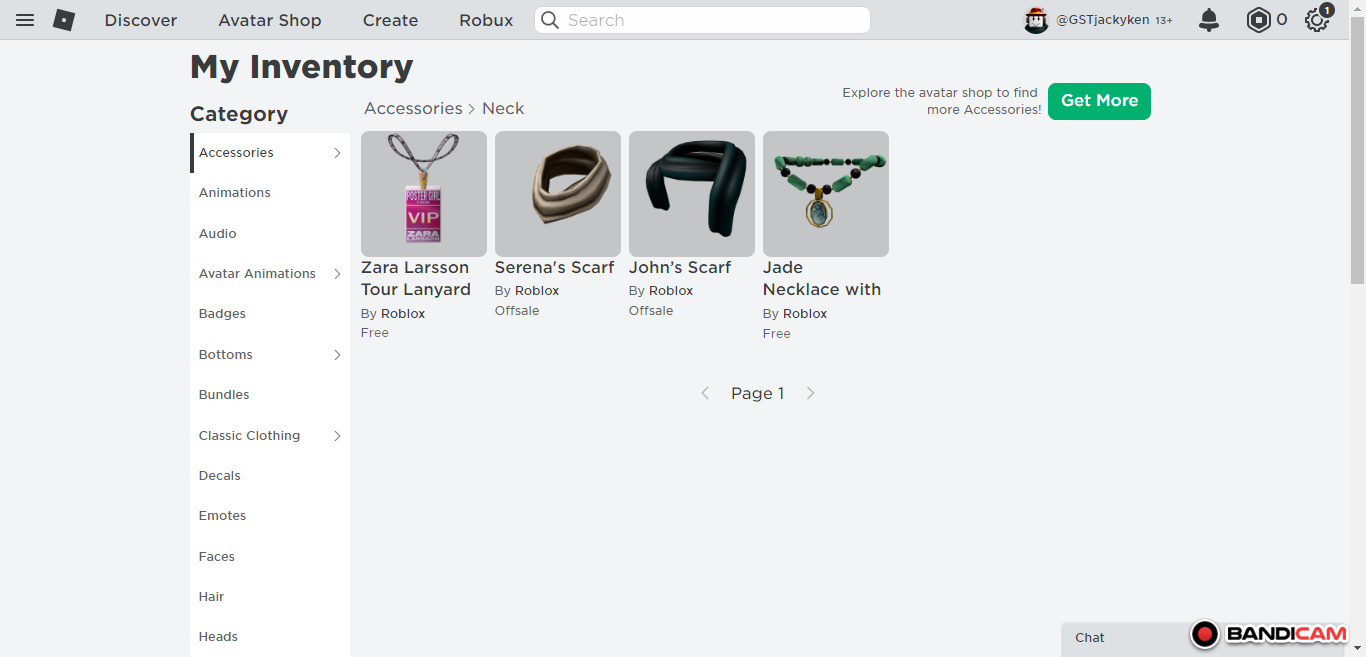Expand the Accessories category
Screen dimensions: 1366x657
(337, 153)
